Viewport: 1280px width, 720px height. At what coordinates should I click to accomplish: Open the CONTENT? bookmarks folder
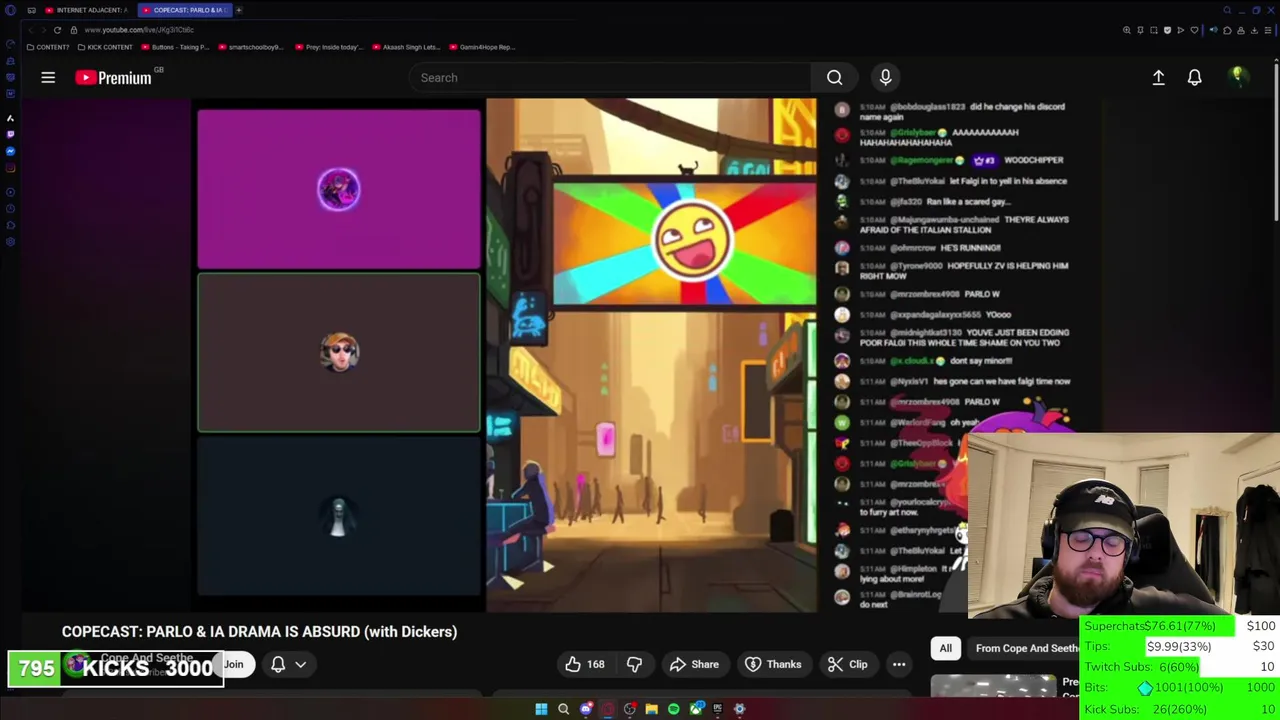(48, 47)
